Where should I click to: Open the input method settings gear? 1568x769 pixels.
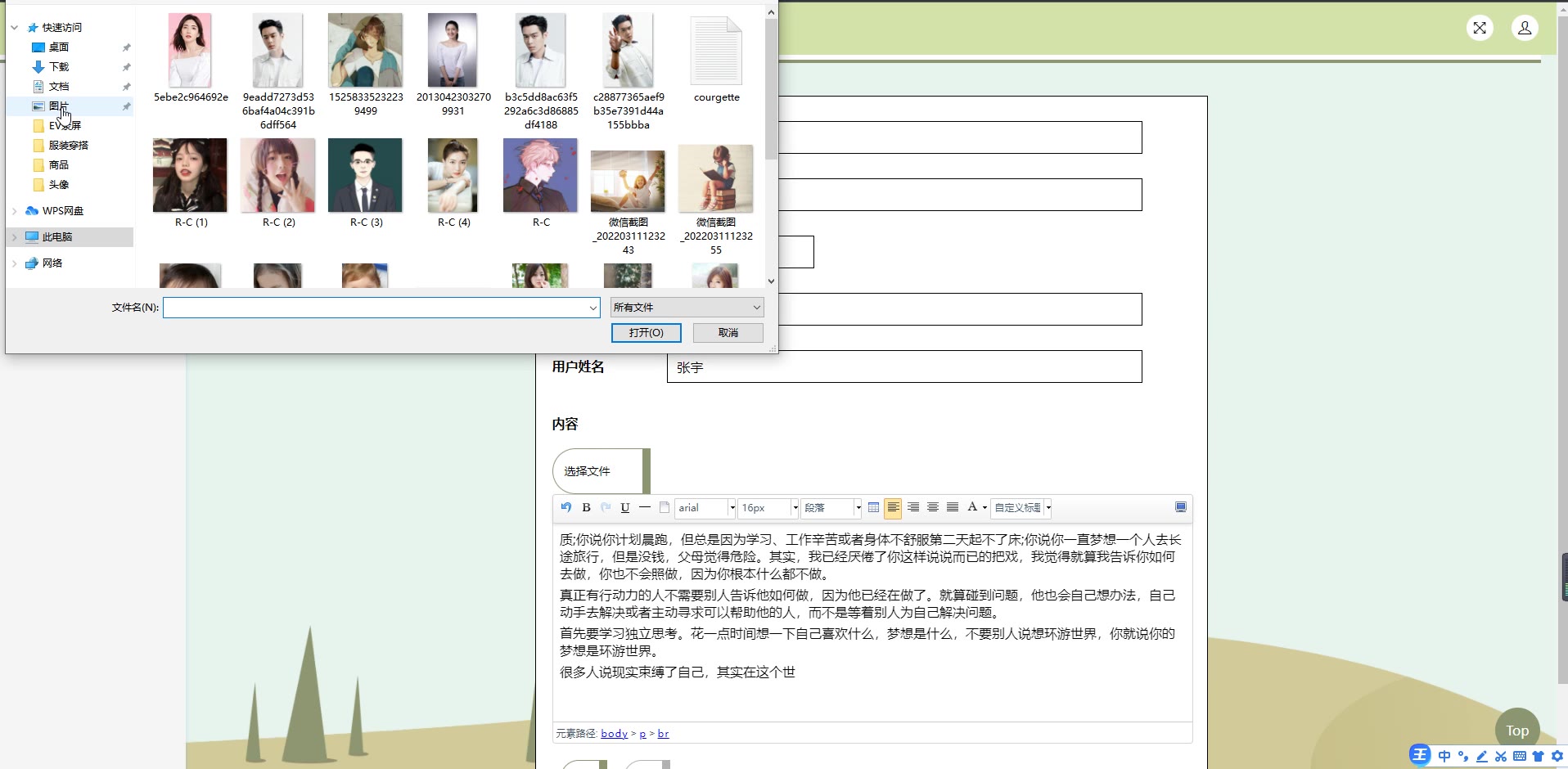tap(1557, 756)
